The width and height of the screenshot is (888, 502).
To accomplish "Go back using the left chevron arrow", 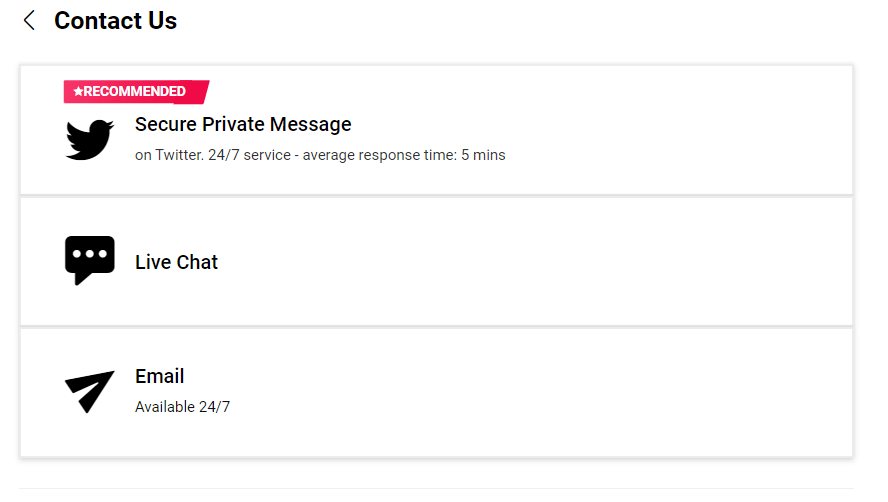I will click(x=29, y=20).
